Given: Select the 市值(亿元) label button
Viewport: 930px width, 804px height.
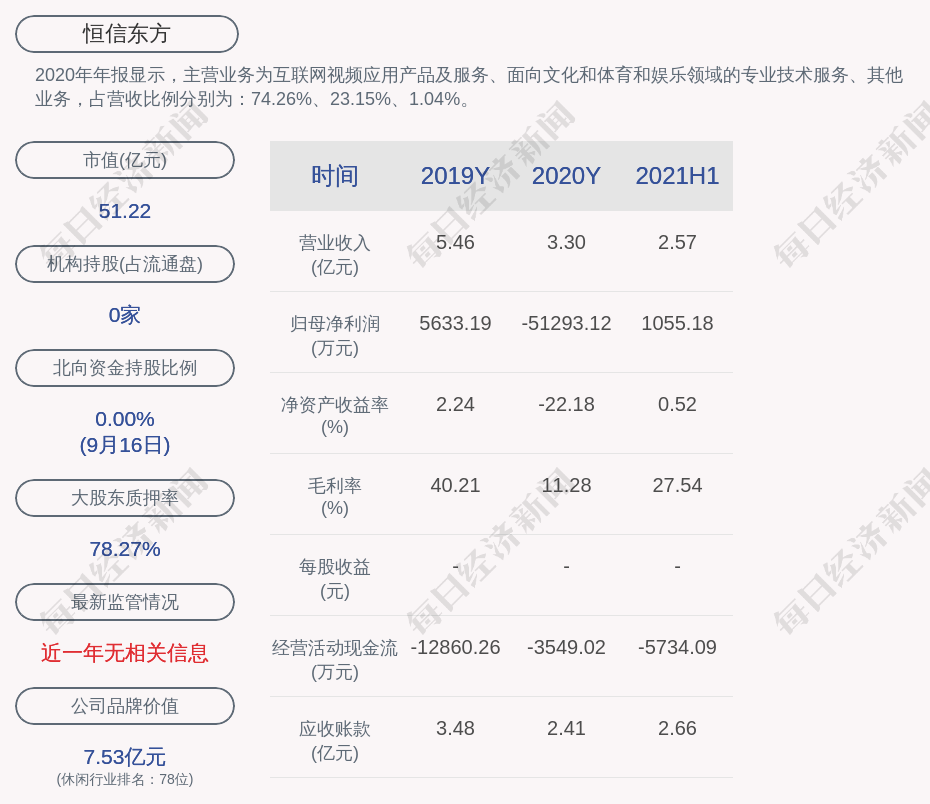Looking at the screenshot, I should click(x=125, y=160).
